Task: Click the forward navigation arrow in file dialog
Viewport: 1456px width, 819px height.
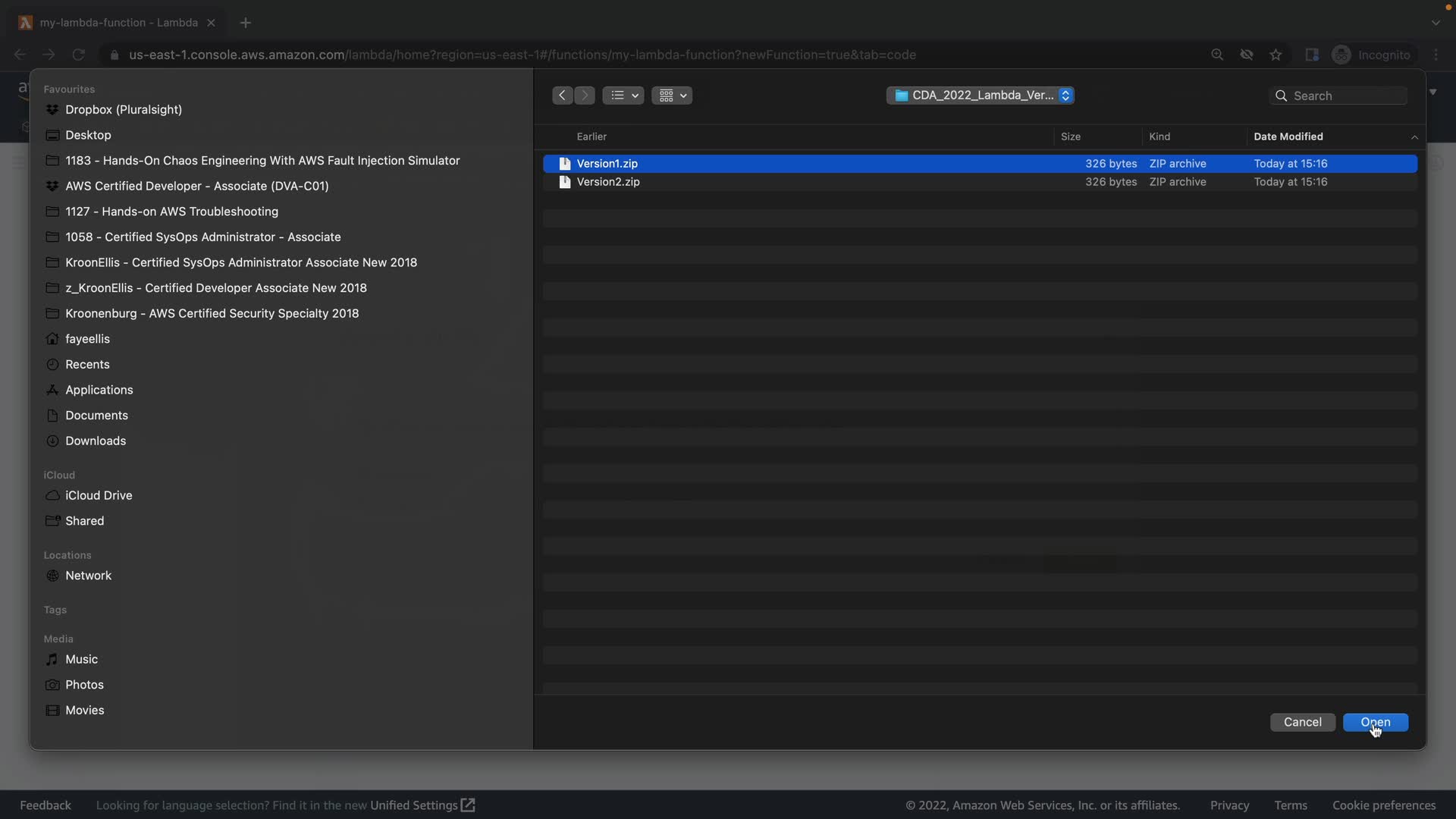Action: (585, 96)
